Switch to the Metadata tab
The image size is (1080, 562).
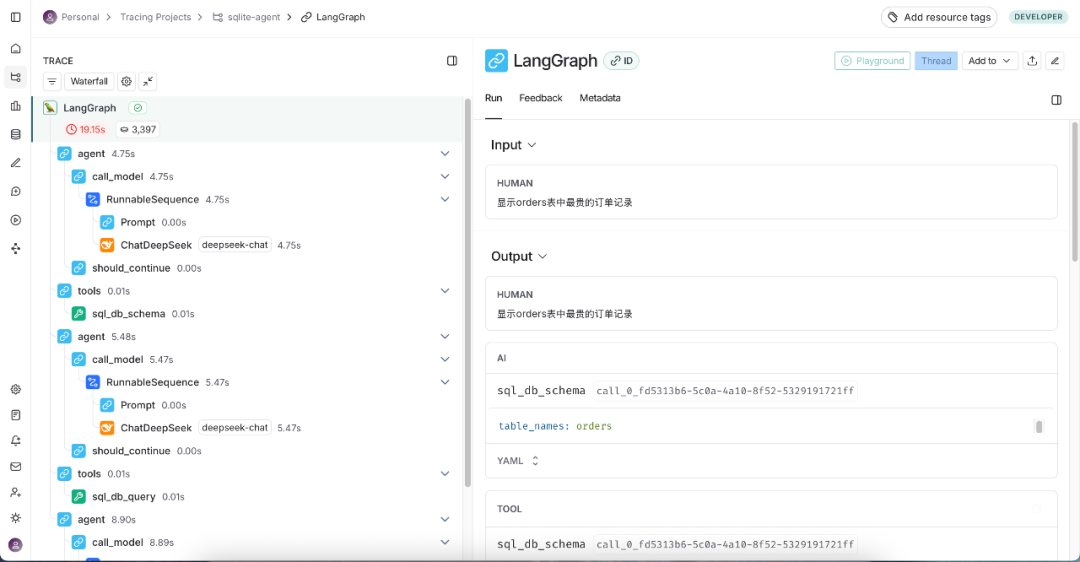point(600,98)
